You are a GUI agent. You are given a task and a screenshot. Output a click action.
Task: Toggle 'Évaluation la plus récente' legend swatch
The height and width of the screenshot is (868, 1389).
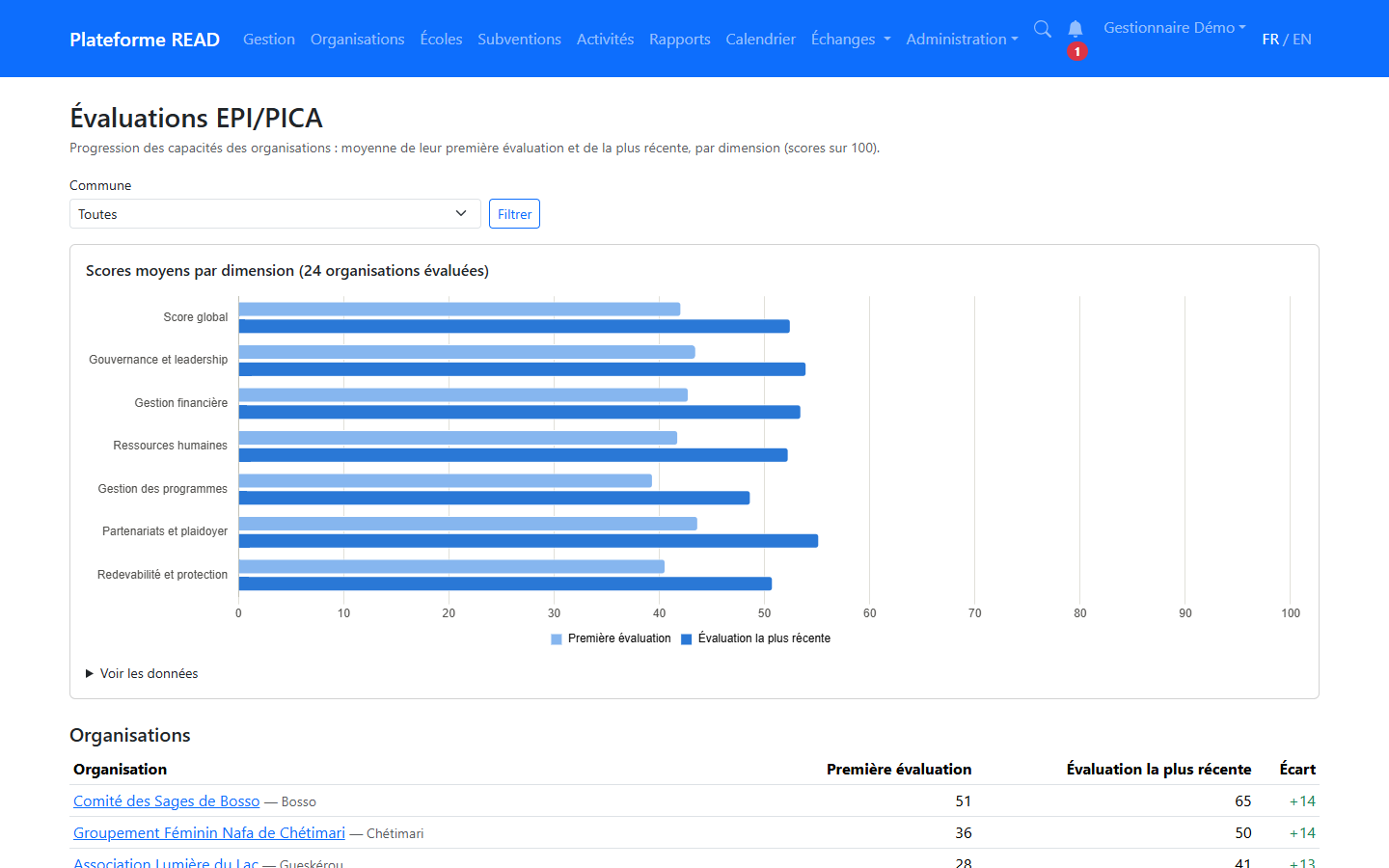[x=687, y=639]
